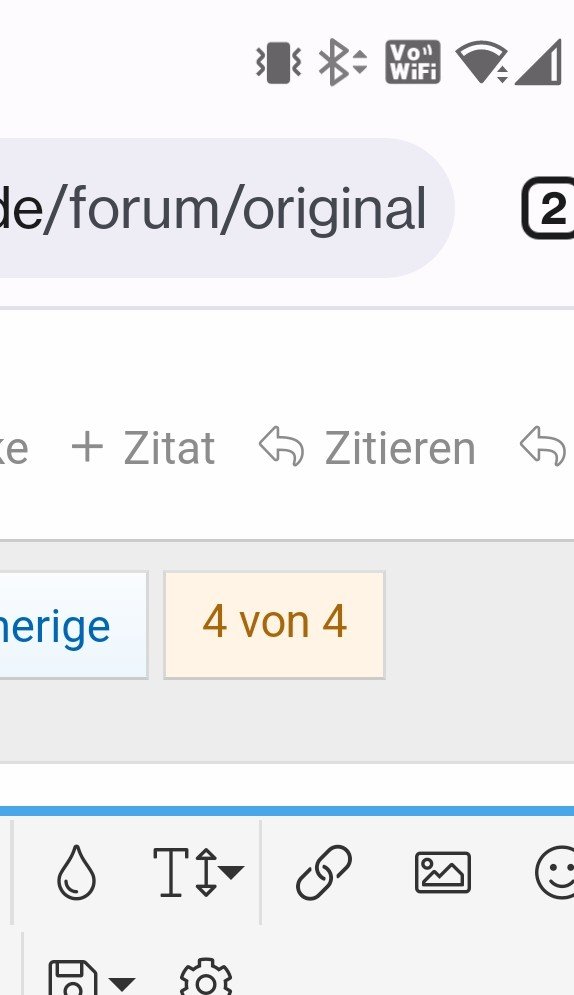Viewport: 574px width, 995px height.
Task: Tap the VoWiFi indicator icon
Action: (413, 62)
